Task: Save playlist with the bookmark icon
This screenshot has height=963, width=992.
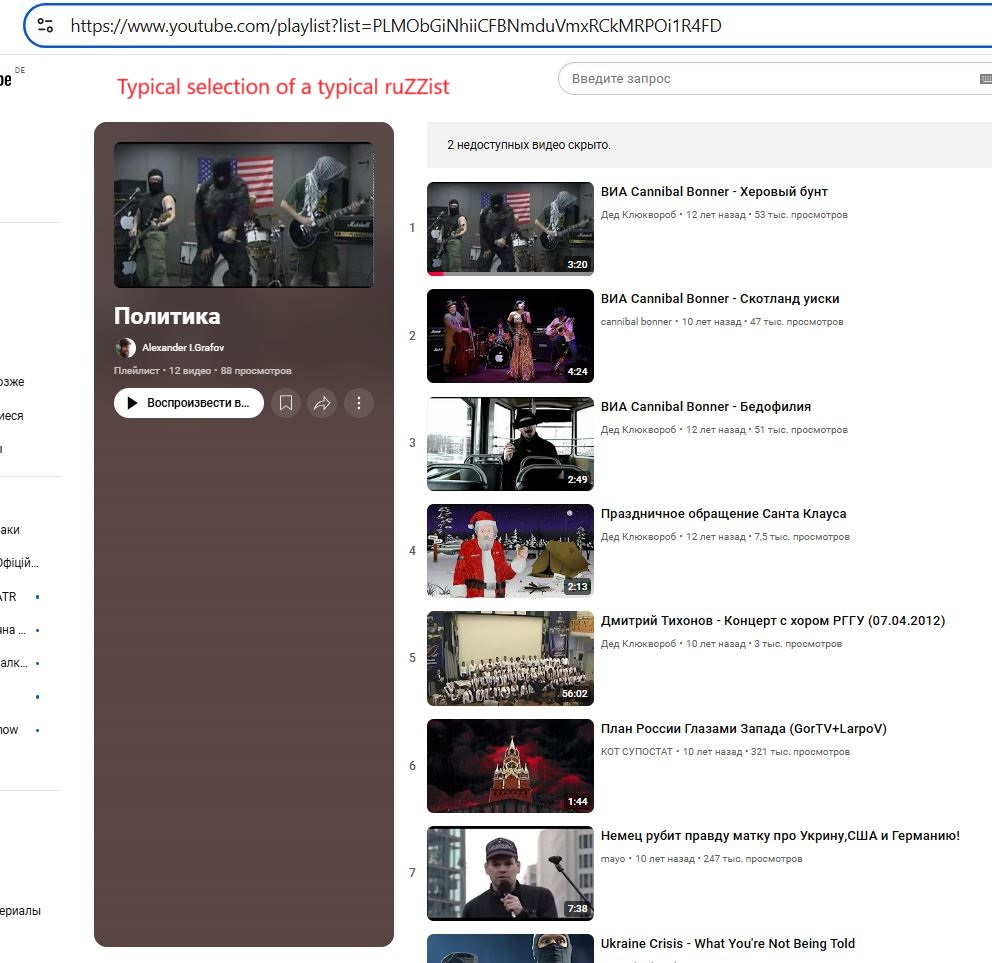Action: point(286,403)
